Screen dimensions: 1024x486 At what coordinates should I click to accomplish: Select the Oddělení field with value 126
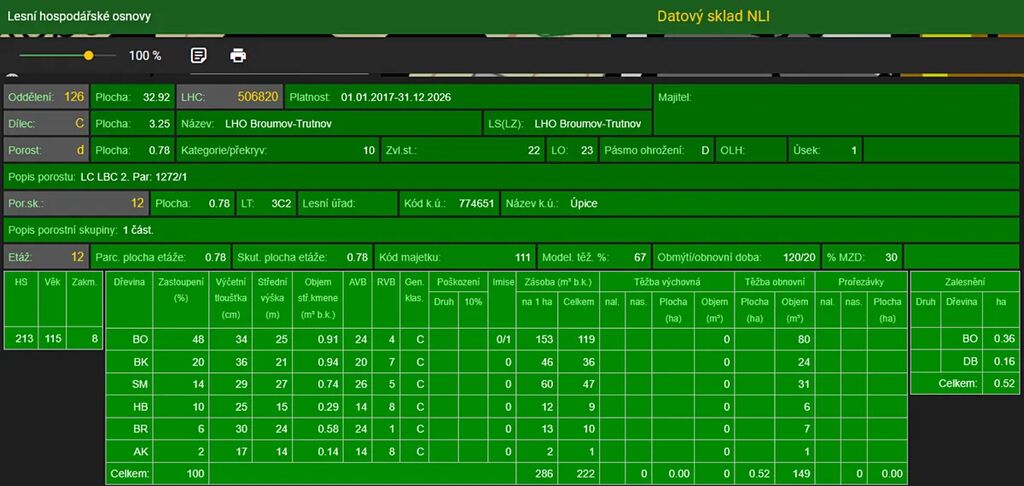46,98
